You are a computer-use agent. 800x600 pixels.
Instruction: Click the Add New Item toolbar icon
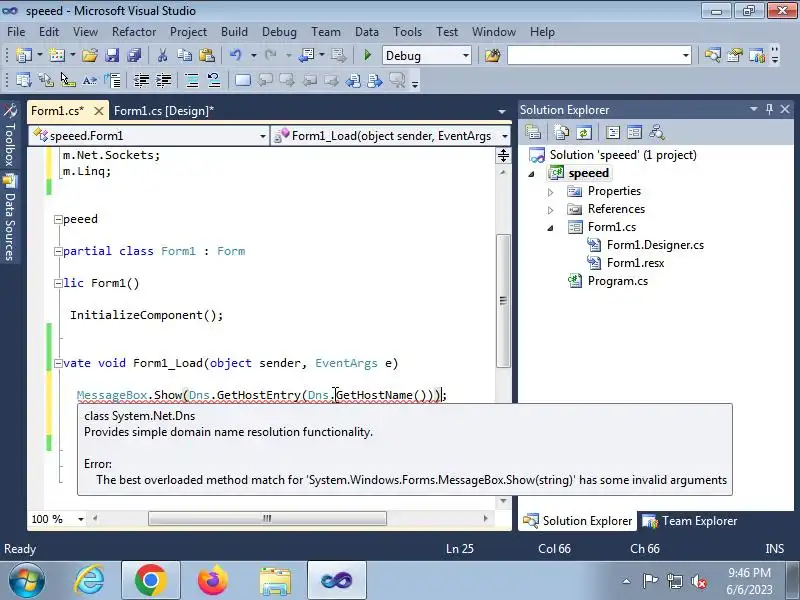(x=57, y=55)
